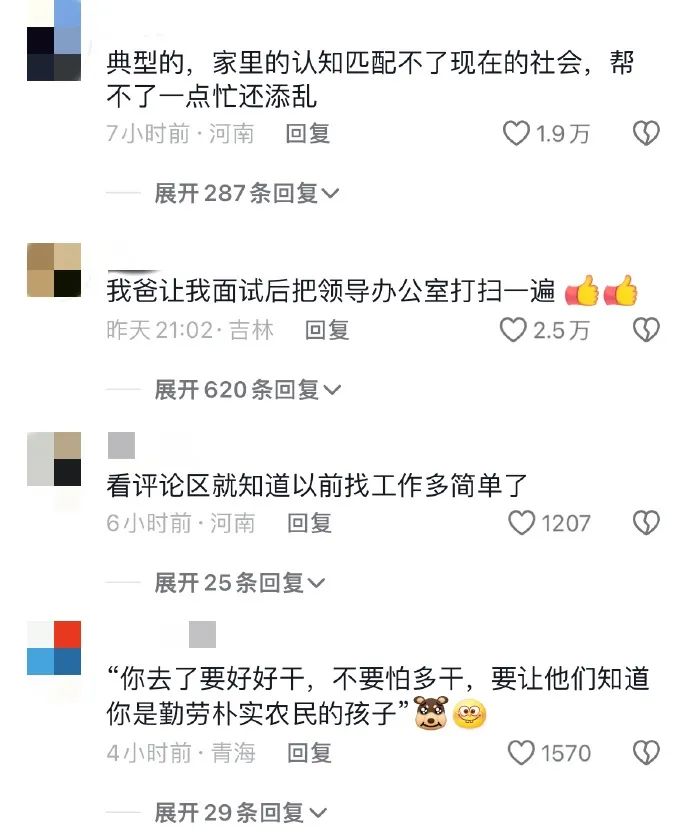Expand 展开29条回复
Screen dimensions: 690x837
tap(240, 812)
